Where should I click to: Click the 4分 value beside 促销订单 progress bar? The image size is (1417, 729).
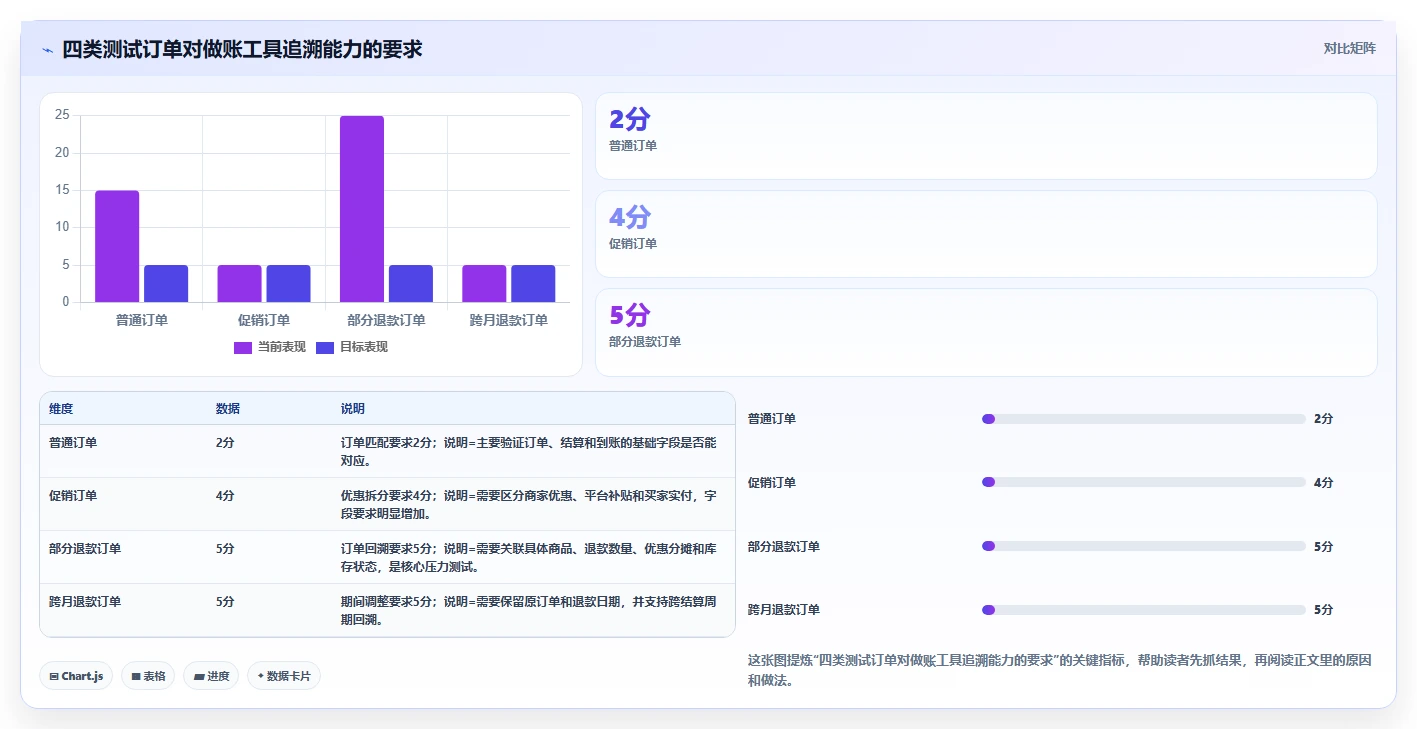coord(1323,483)
